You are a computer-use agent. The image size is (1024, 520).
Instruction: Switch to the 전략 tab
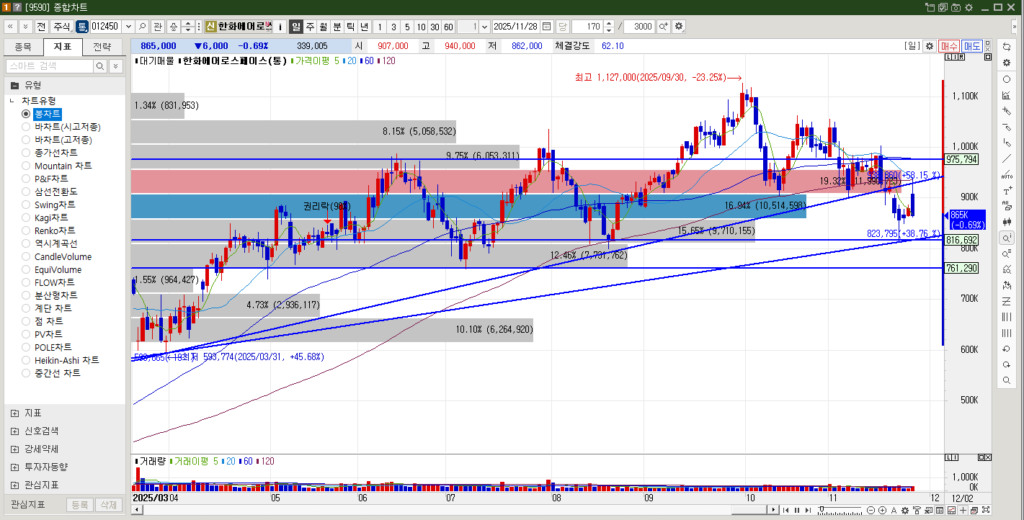[x=102, y=46]
